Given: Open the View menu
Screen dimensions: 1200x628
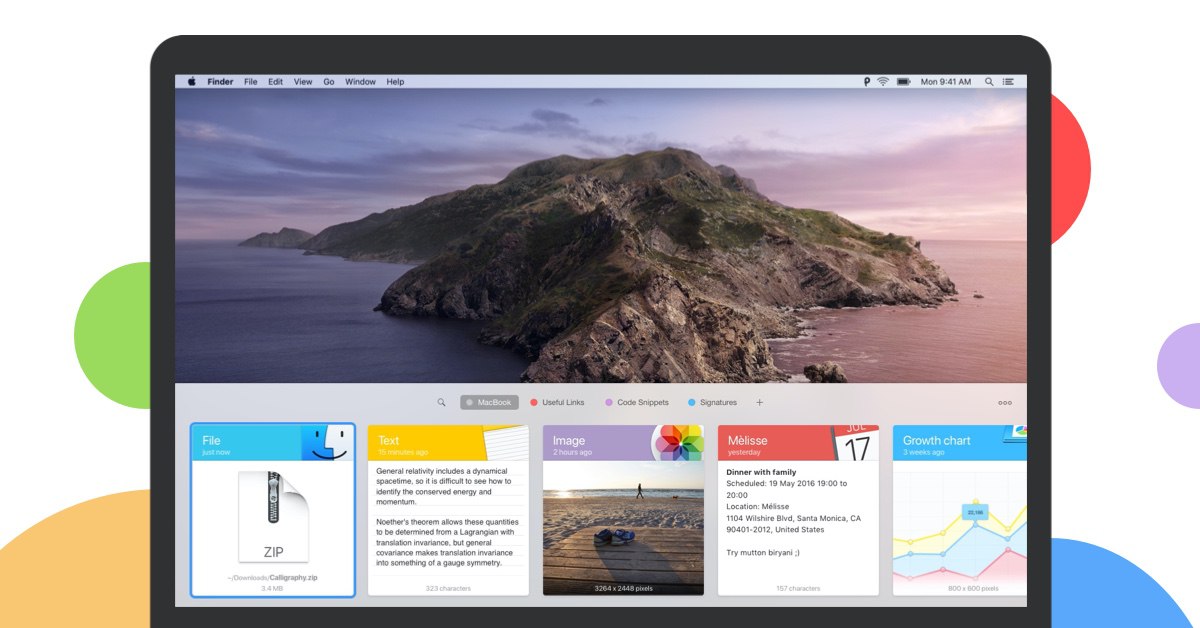Looking at the screenshot, I should (x=303, y=82).
